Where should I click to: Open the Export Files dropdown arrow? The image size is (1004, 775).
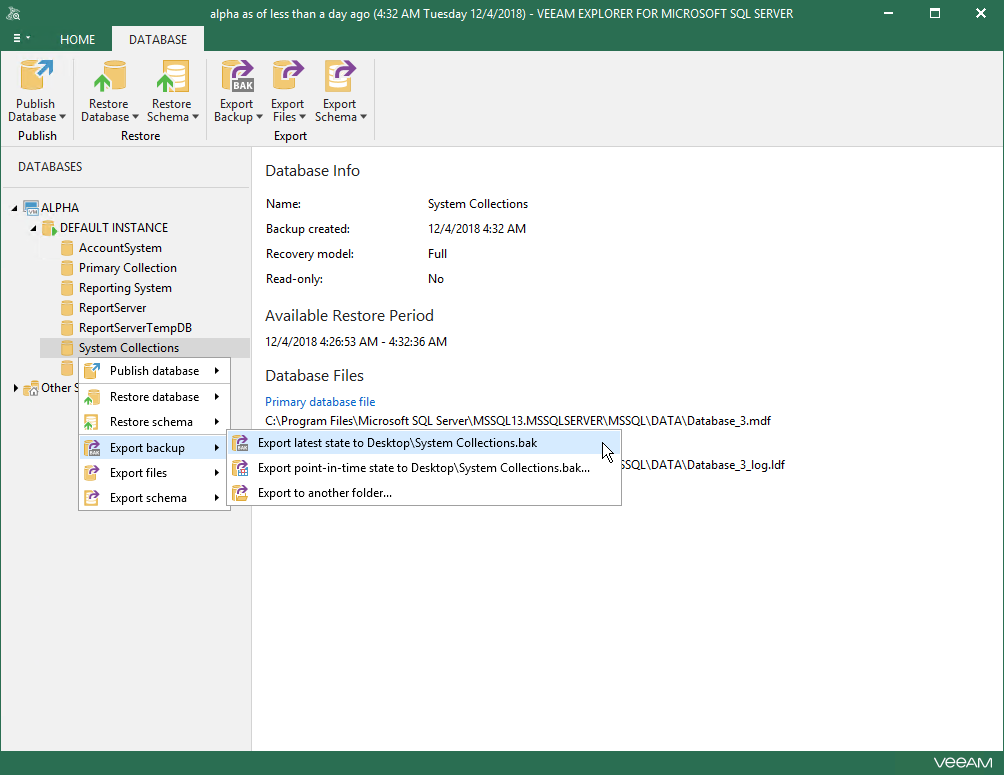click(302, 117)
